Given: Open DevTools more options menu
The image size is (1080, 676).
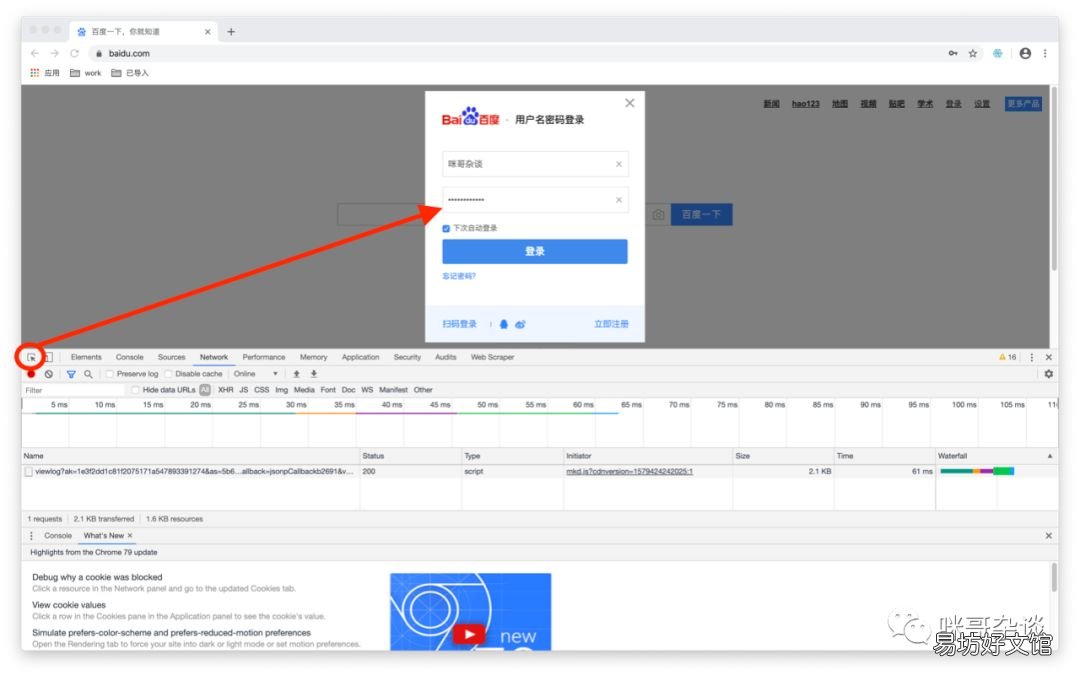Looking at the screenshot, I should click(x=1031, y=357).
